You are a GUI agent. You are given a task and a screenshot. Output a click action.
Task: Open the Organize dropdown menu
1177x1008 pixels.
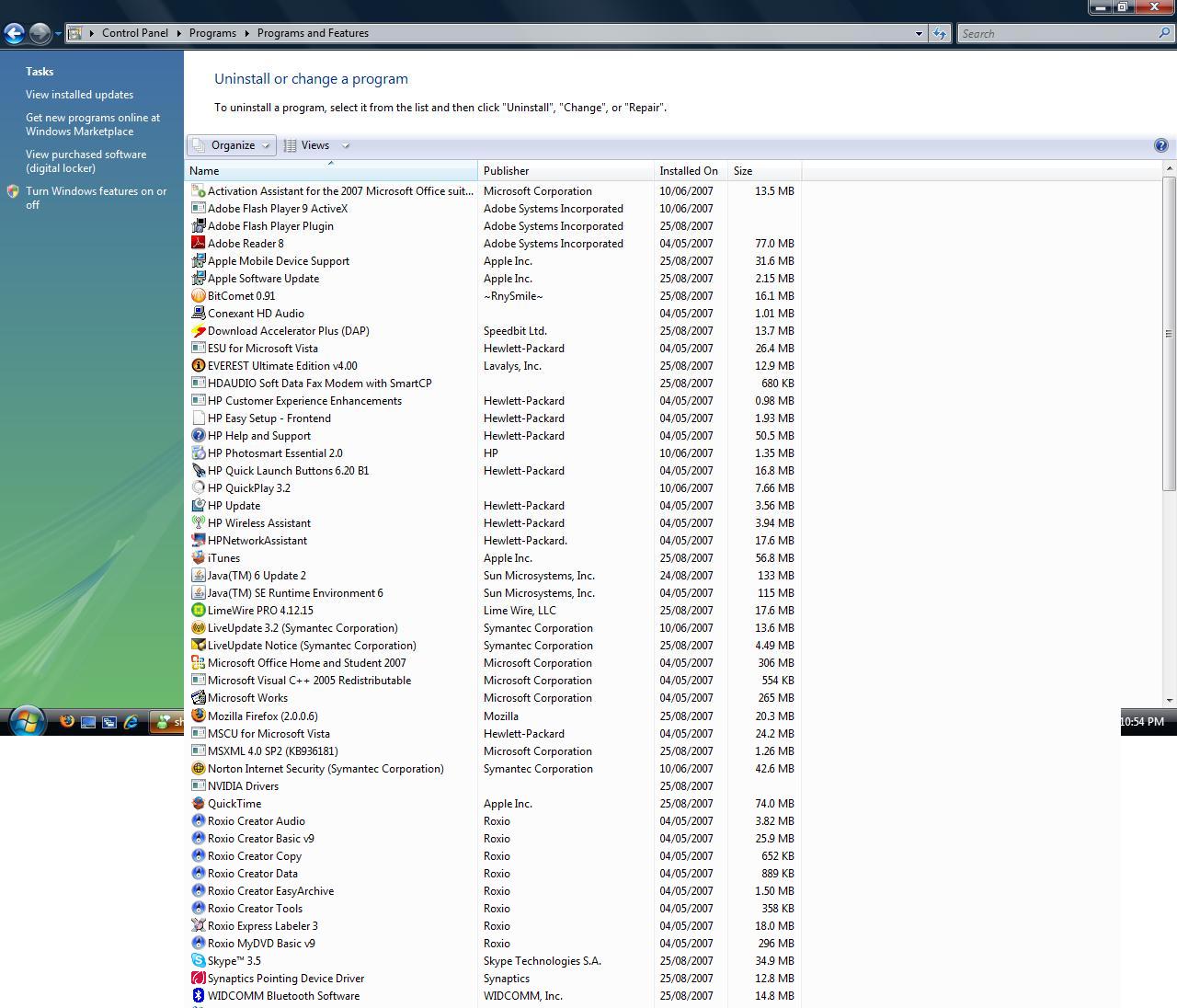click(x=232, y=145)
